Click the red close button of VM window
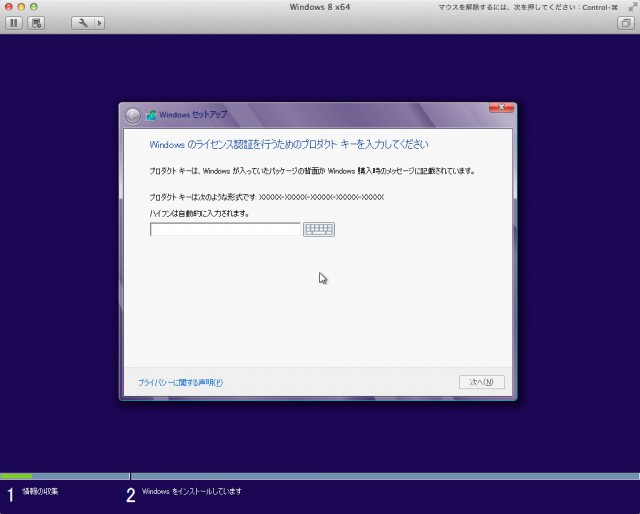 9,7
